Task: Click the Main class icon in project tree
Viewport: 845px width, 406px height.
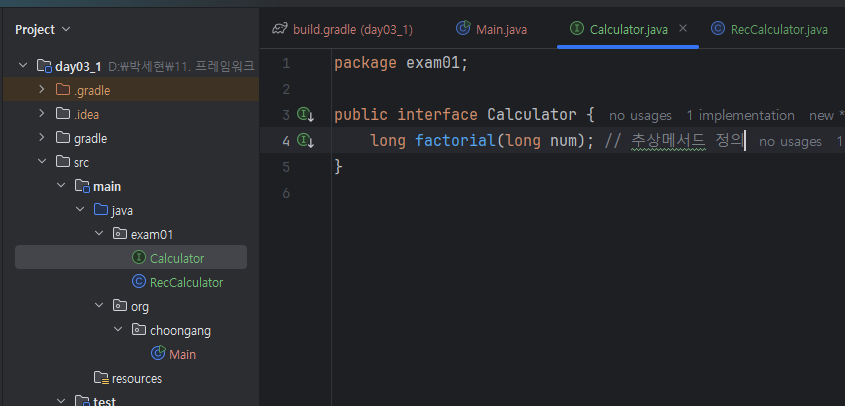Action: click(158, 354)
